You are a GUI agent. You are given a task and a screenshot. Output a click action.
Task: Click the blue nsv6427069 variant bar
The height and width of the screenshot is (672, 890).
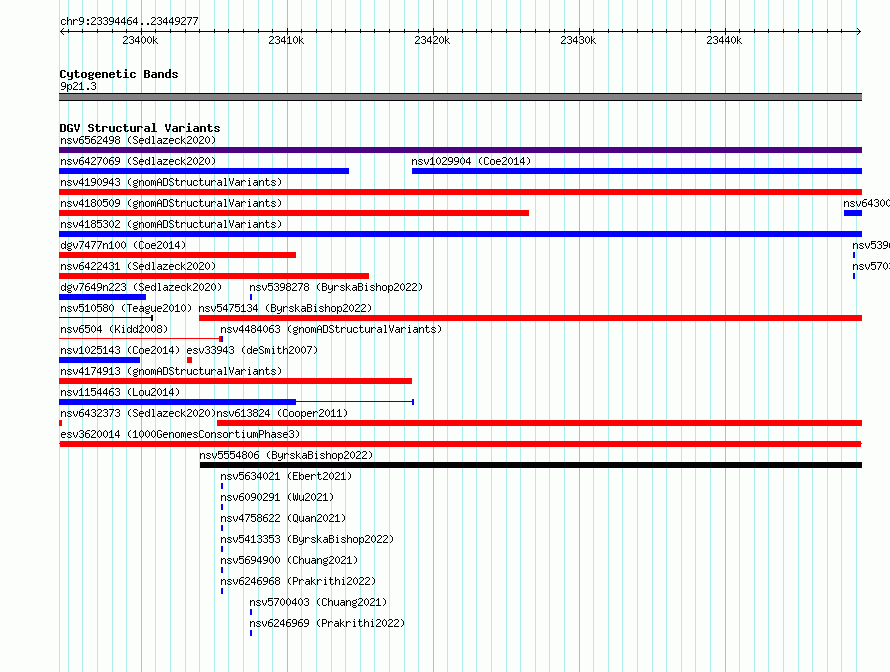pos(204,171)
